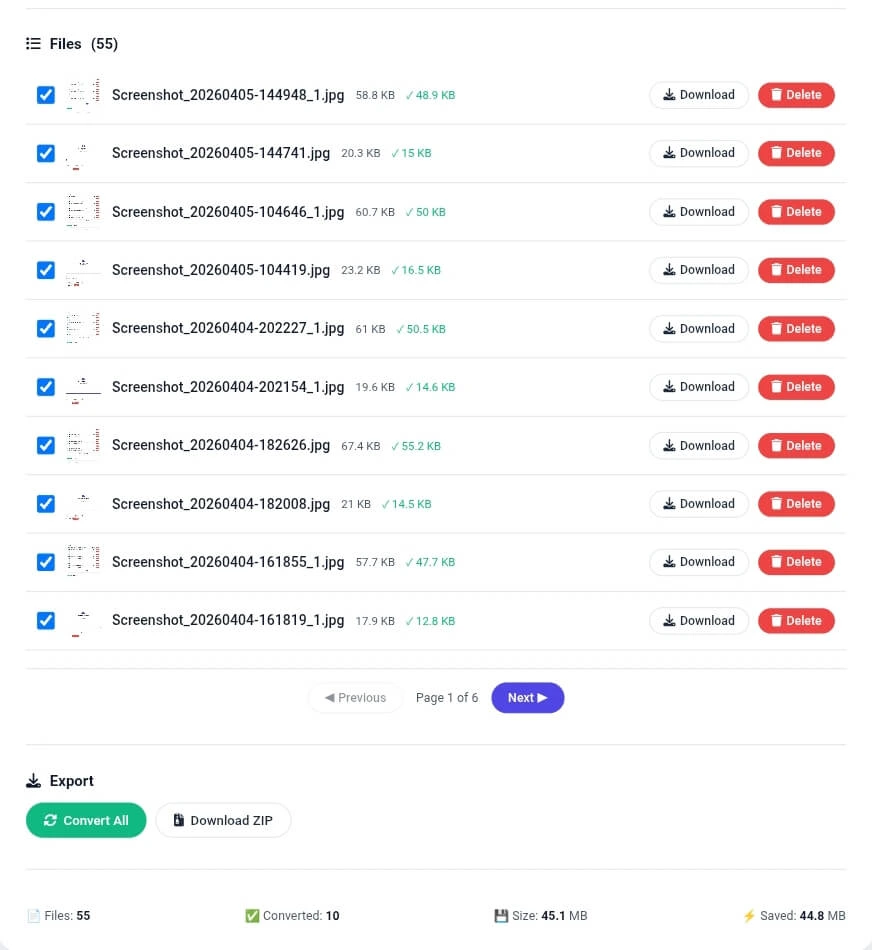
Task: Click the thumbnail of Screenshot_20260405-104419.jpg
Action: (84, 269)
